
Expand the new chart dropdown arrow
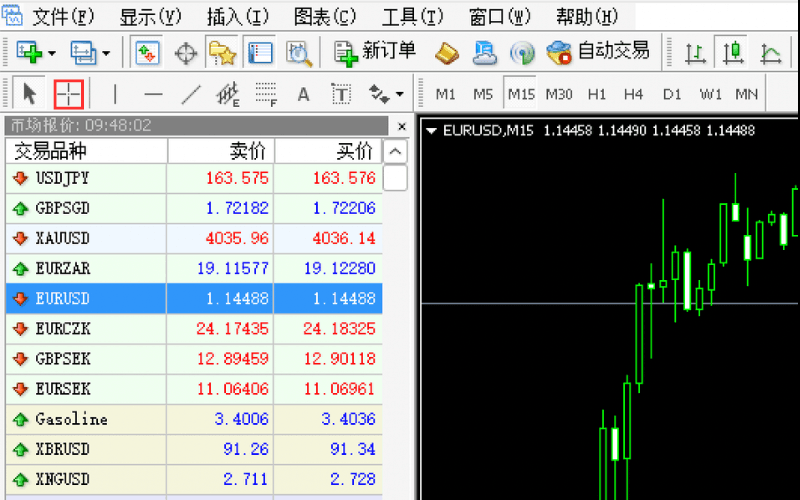pyautogui.click(x=52, y=53)
